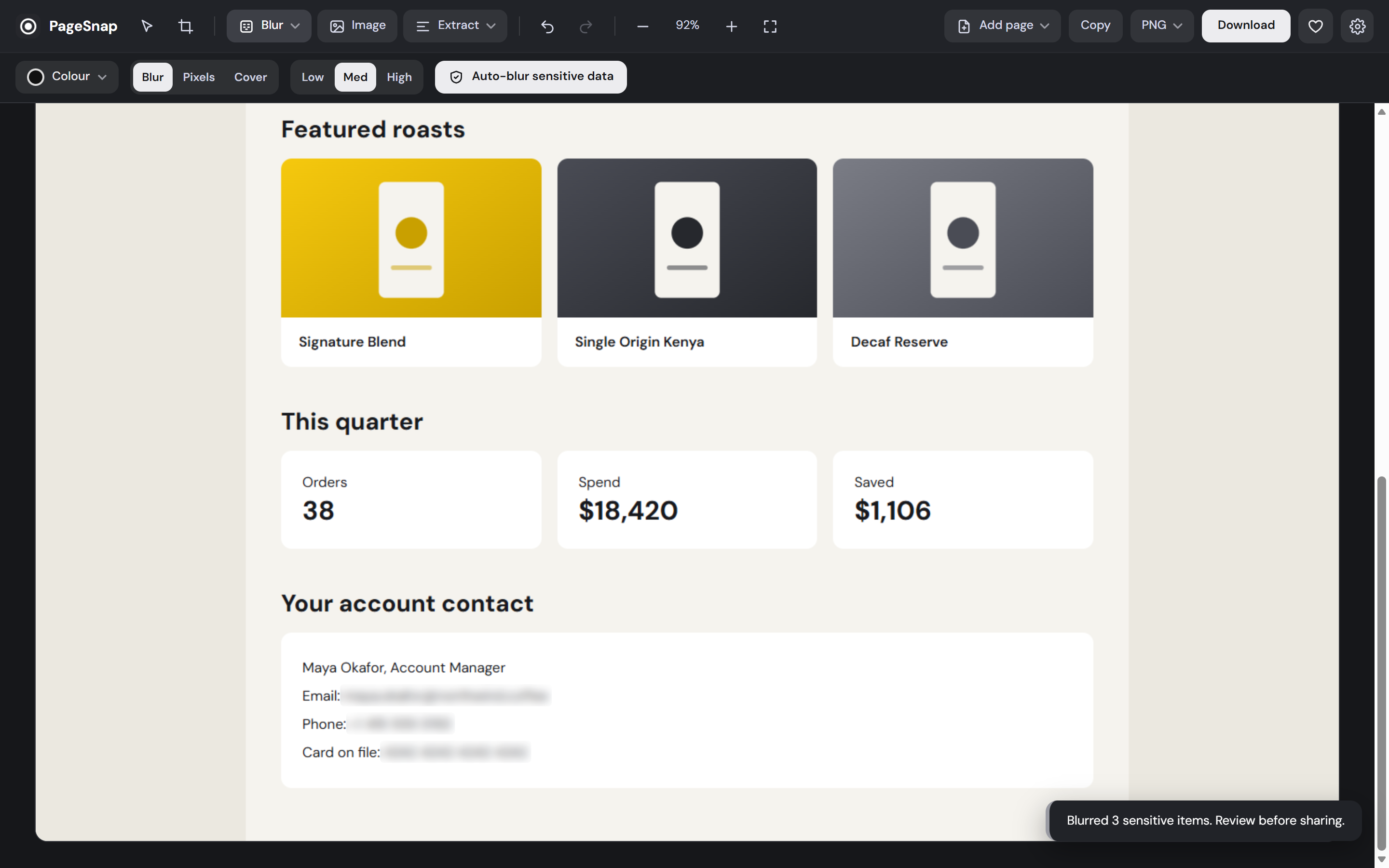Expand the Extract dropdown
1389x868 pixels.
coord(455,26)
